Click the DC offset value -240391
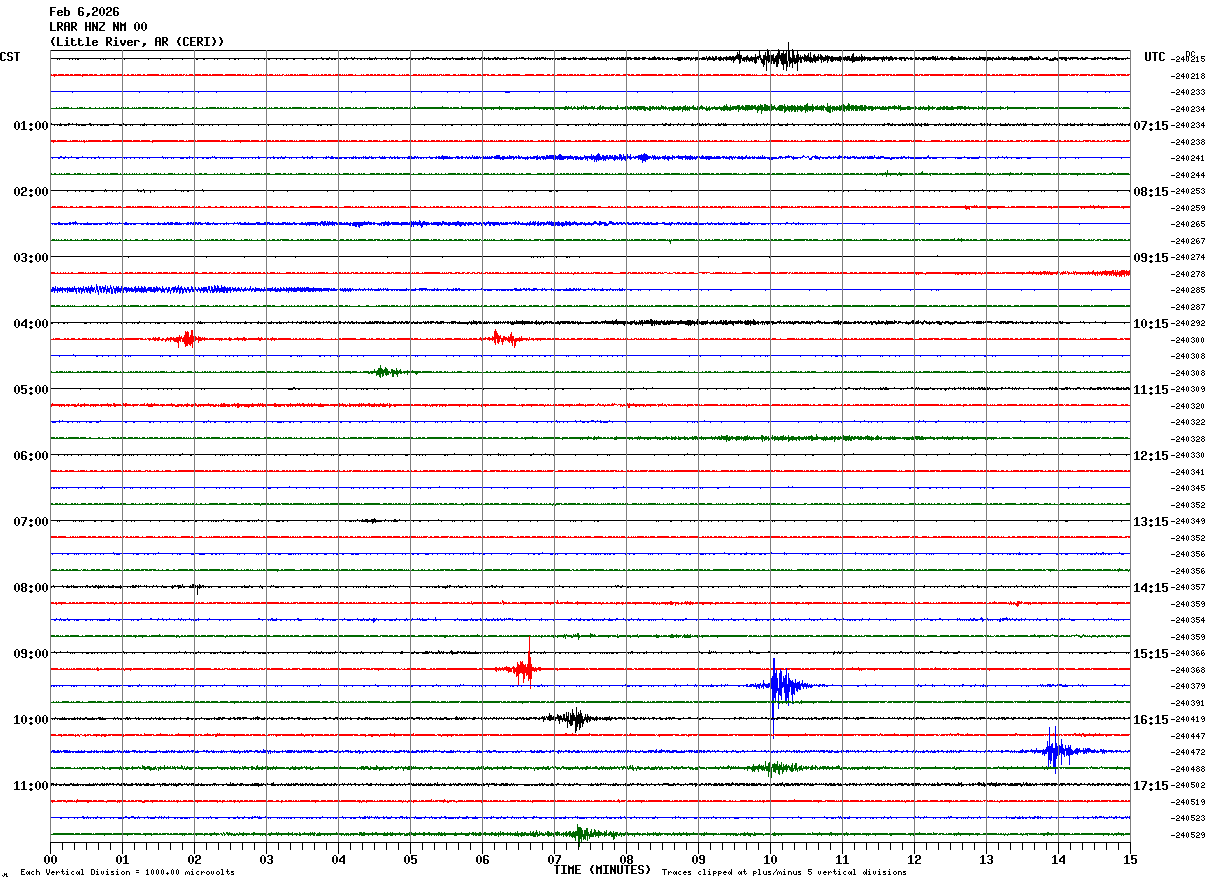This screenshot has height=886, width=1210. point(1187,703)
